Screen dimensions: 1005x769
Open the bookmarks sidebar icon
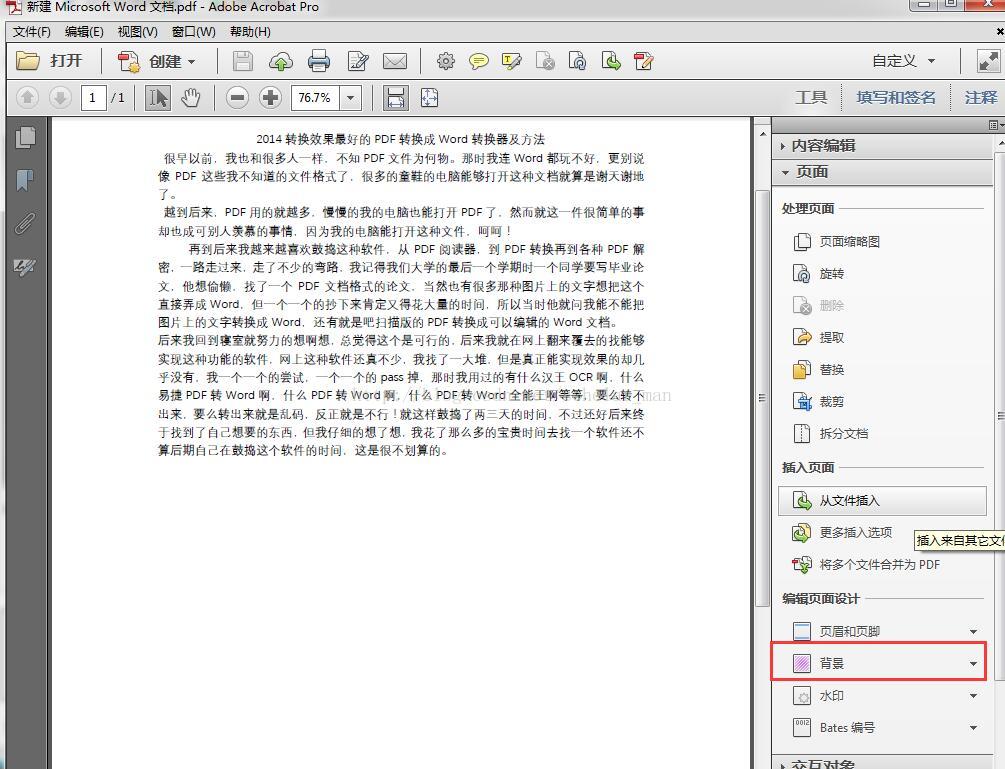(25, 181)
